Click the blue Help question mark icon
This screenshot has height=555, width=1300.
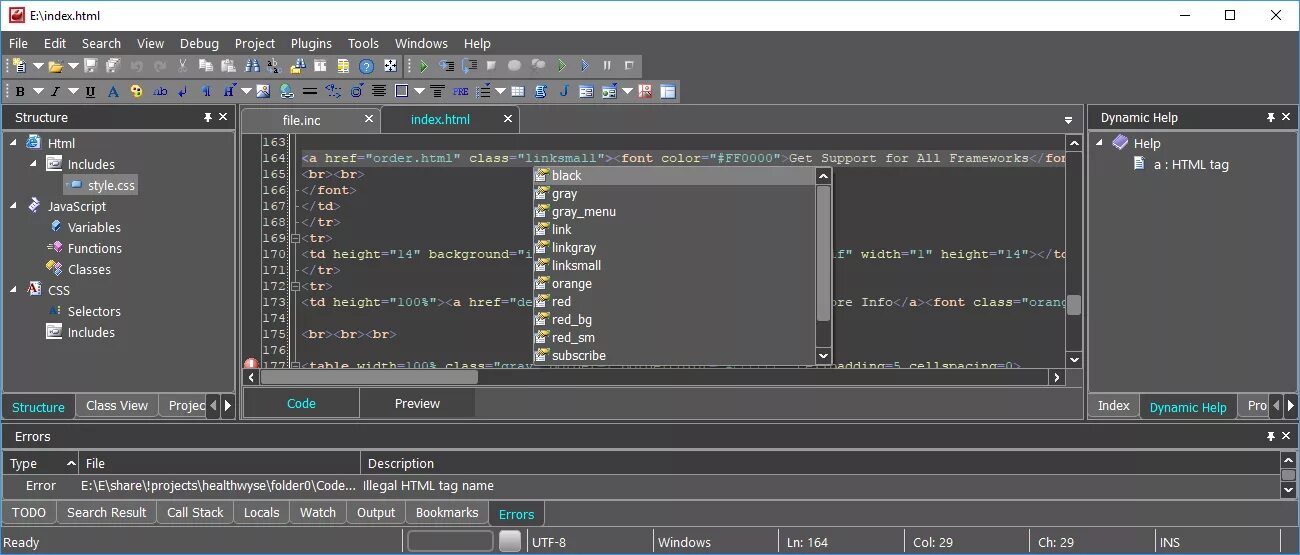click(x=366, y=66)
